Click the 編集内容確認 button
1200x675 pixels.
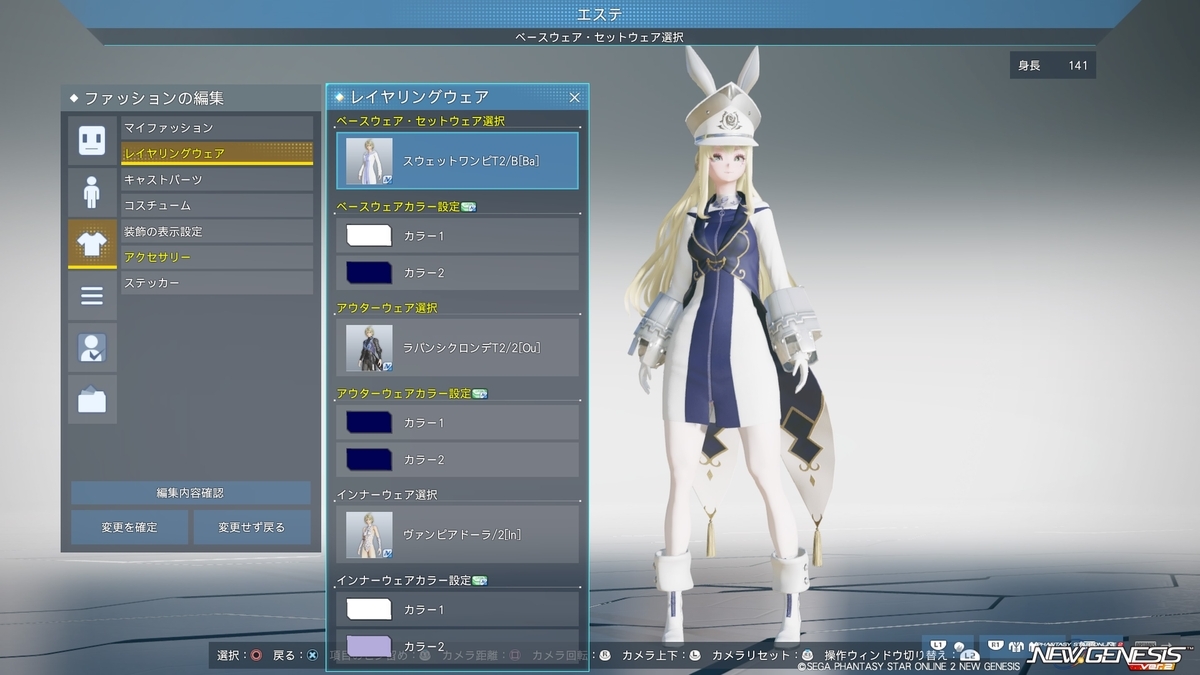[x=191, y=493]
